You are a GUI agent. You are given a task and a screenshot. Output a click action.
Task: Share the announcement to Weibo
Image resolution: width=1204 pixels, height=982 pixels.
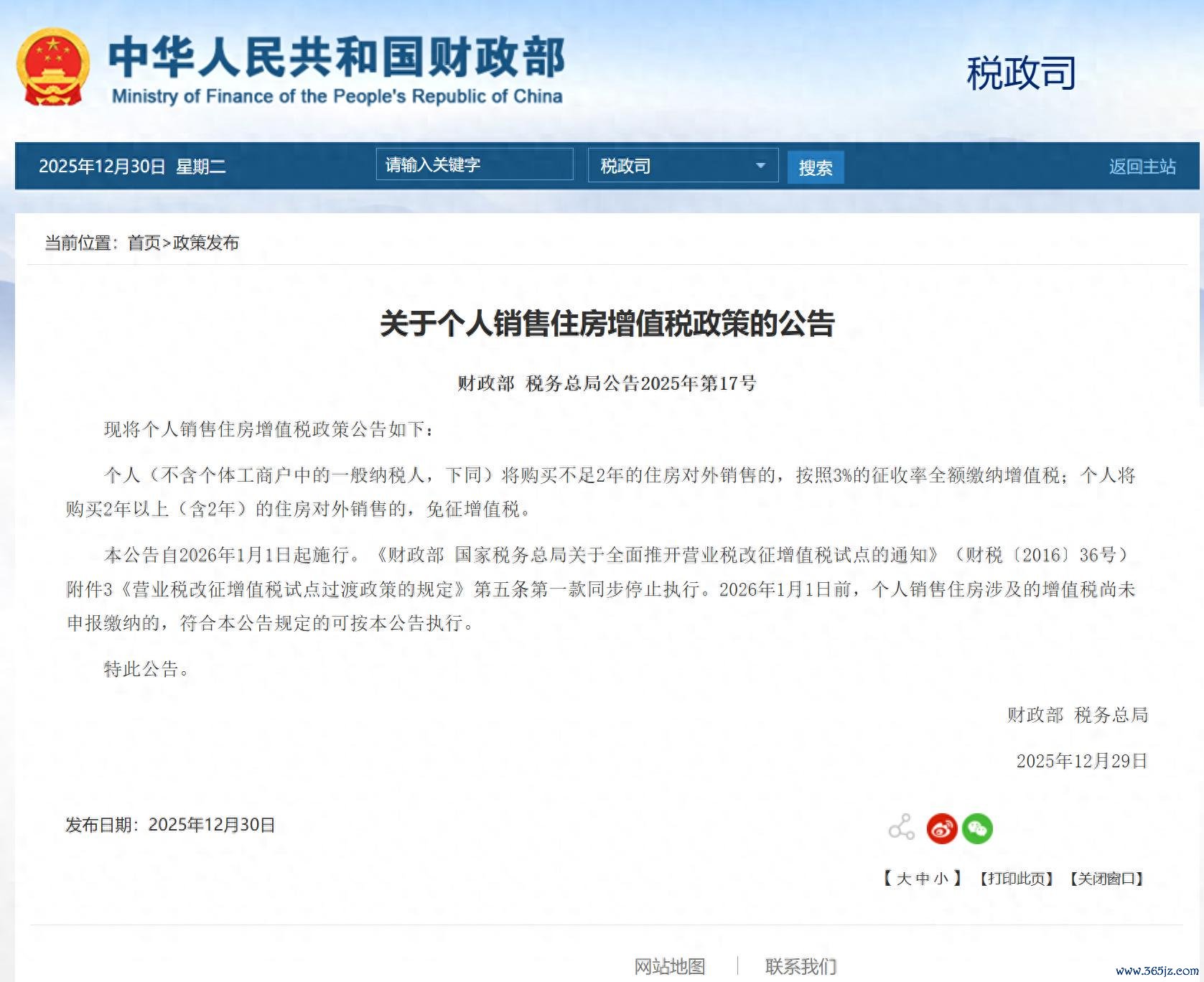point(941,828)
